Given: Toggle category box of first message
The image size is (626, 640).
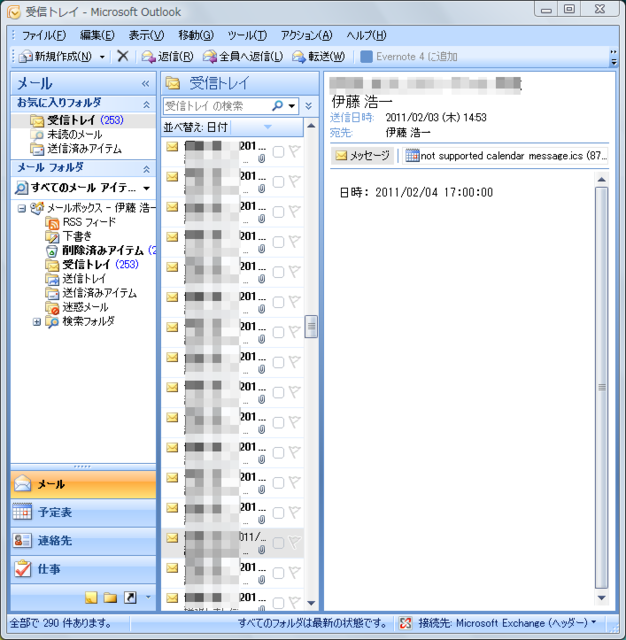Looking at the screenshot, I should click(x=278, y=152).
